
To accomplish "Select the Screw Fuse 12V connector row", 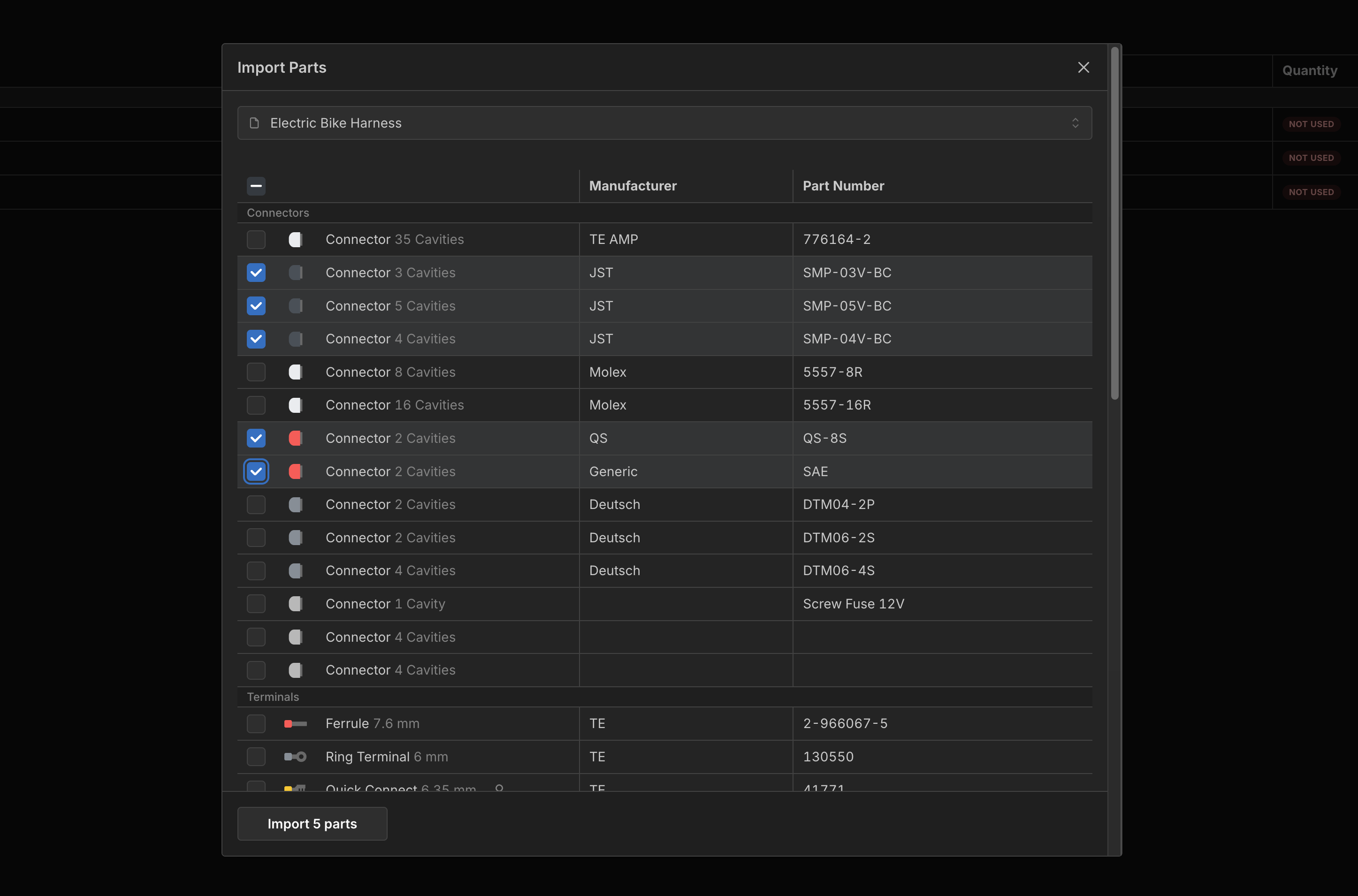I will pos(256,604).
